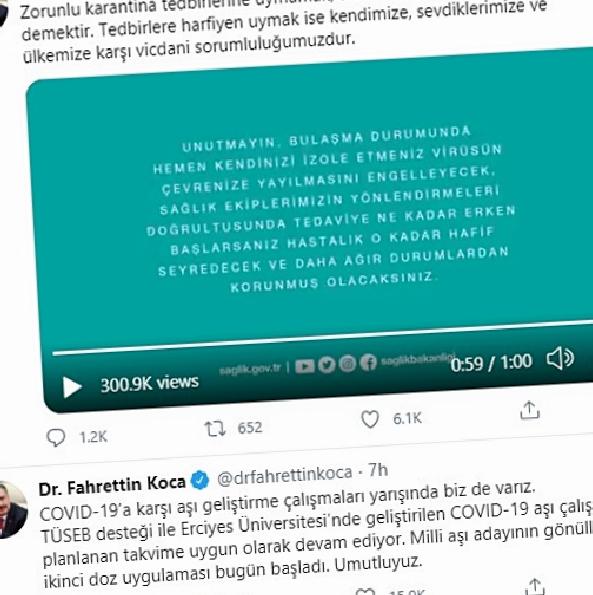Like the tweet with 6.1K hearts
Image resolution: width=593 pixels, height=595 pixels.
click(370, 419)
